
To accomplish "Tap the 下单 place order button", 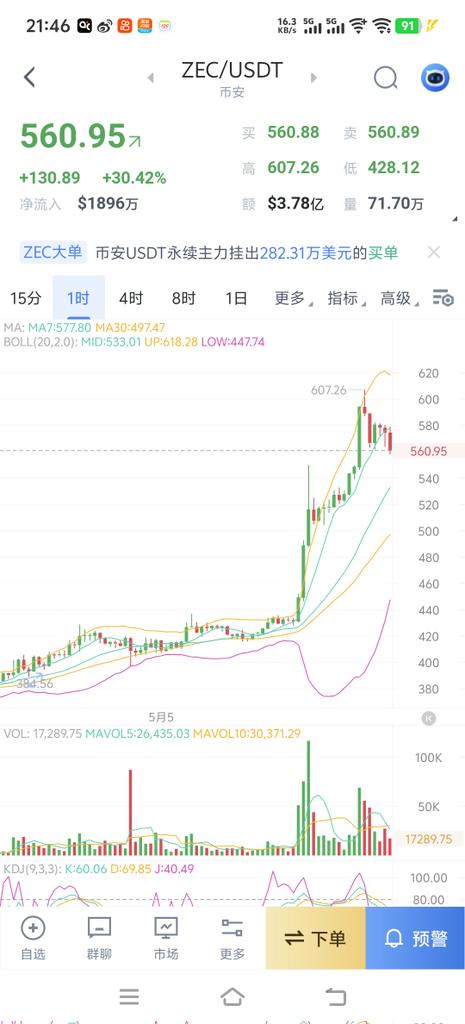I will click(x=315, y=938).
